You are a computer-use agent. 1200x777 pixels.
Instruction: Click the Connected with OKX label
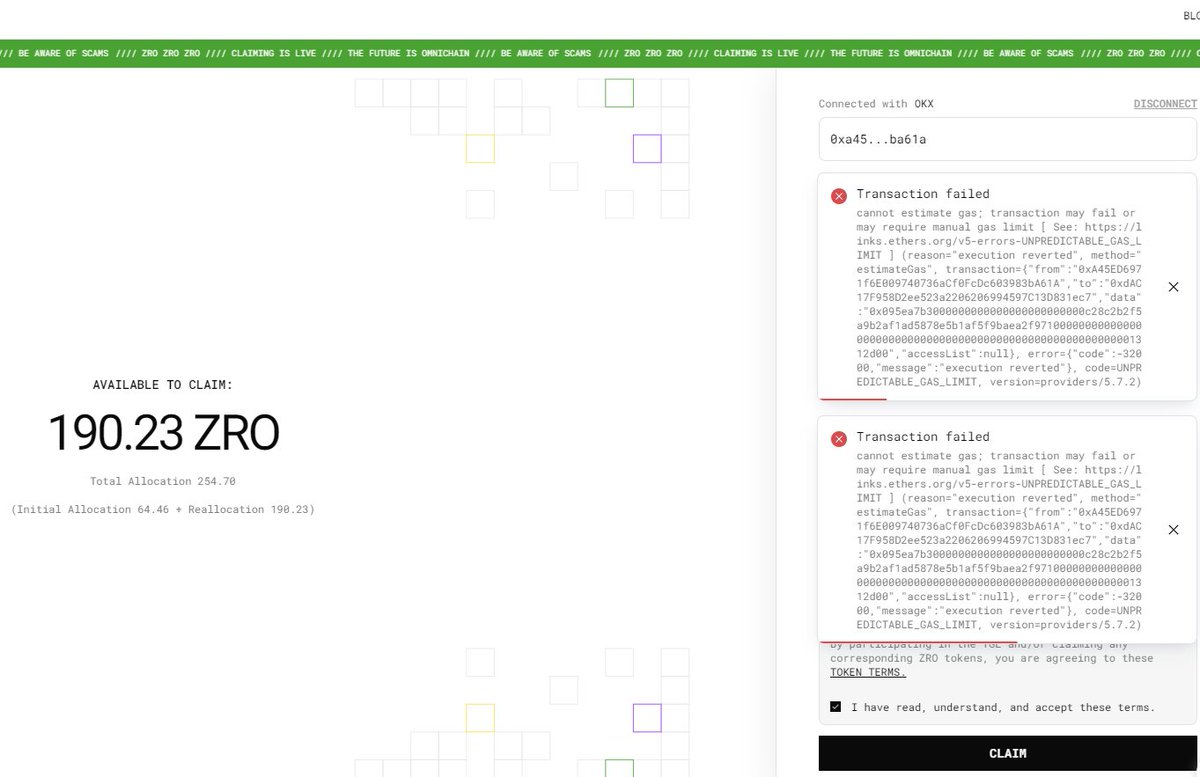click(876, 104)
